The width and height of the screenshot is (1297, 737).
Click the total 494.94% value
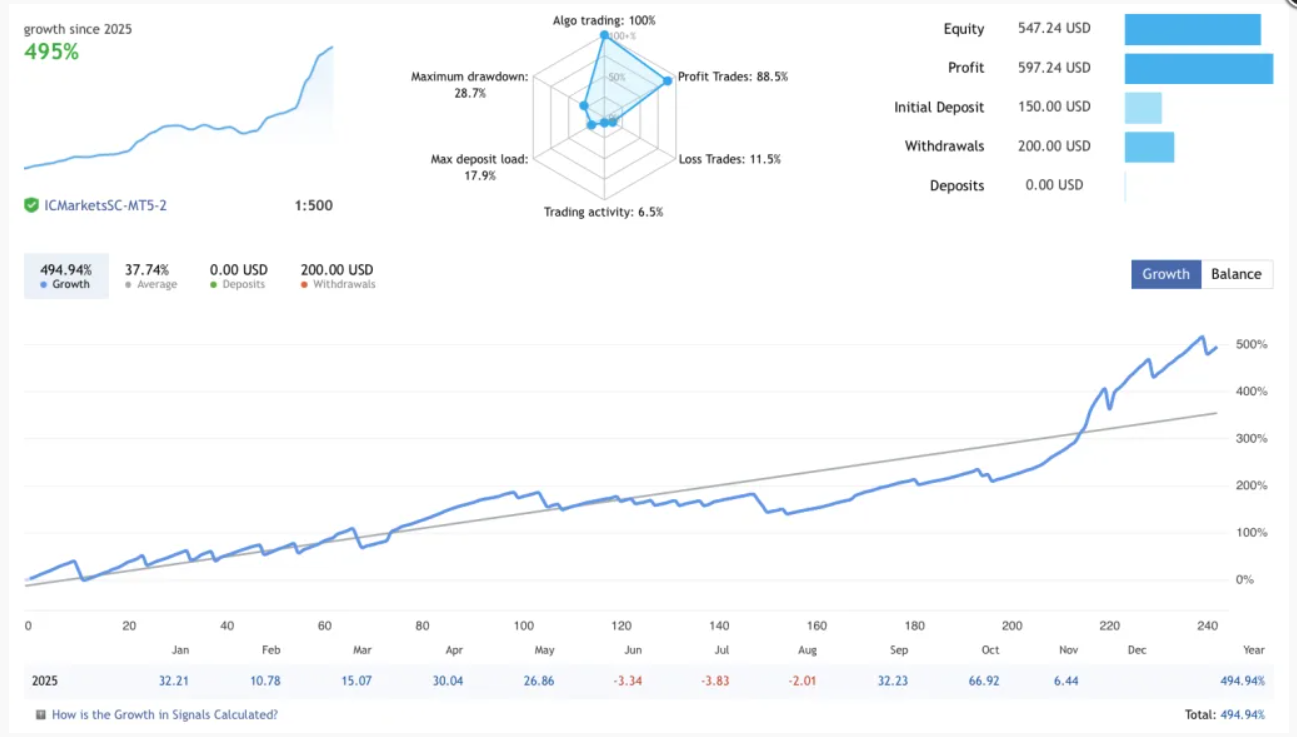pyautogui.click(x=1241, y=715)
